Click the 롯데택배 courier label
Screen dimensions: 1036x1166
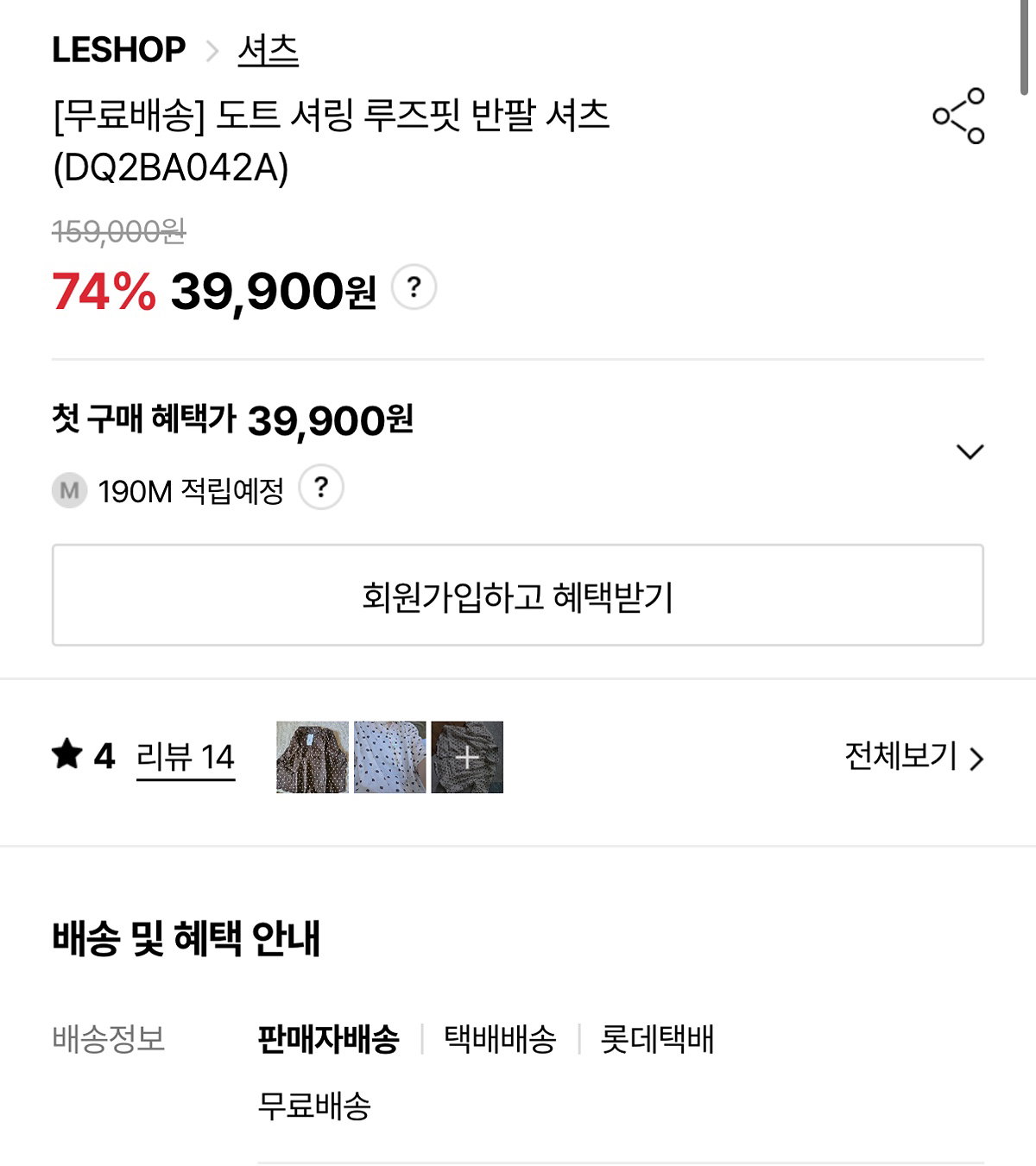tap(657, 1038)
